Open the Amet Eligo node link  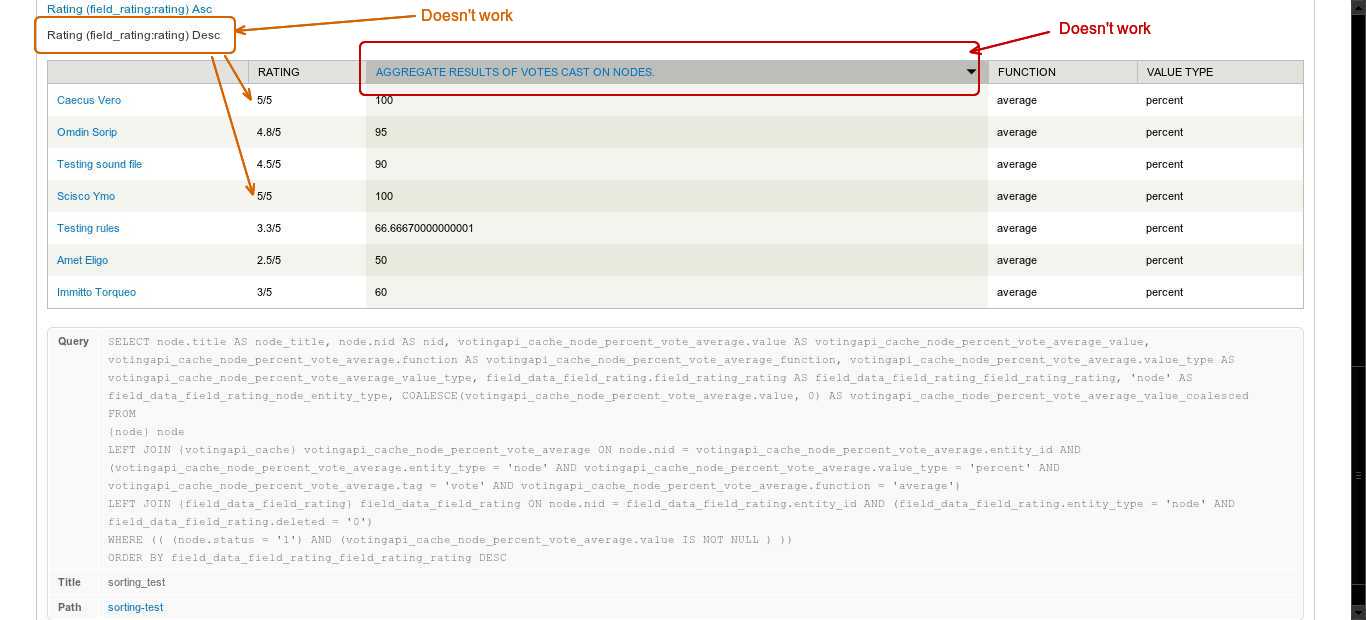(x=82, y=260)
